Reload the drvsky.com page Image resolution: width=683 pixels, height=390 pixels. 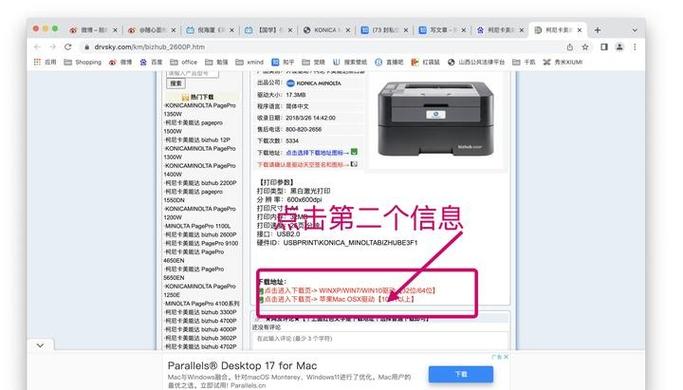click(x=68, y=47)
